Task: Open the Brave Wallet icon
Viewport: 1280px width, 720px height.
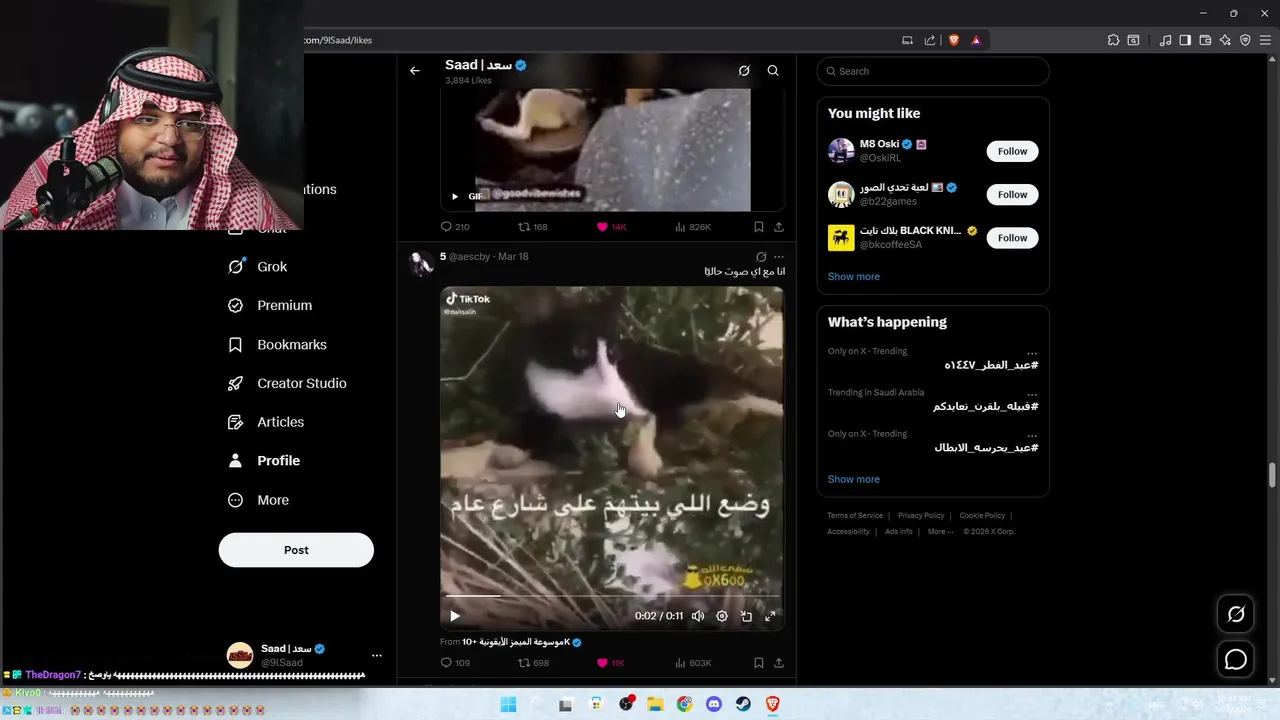Action: pos(1205,40)
